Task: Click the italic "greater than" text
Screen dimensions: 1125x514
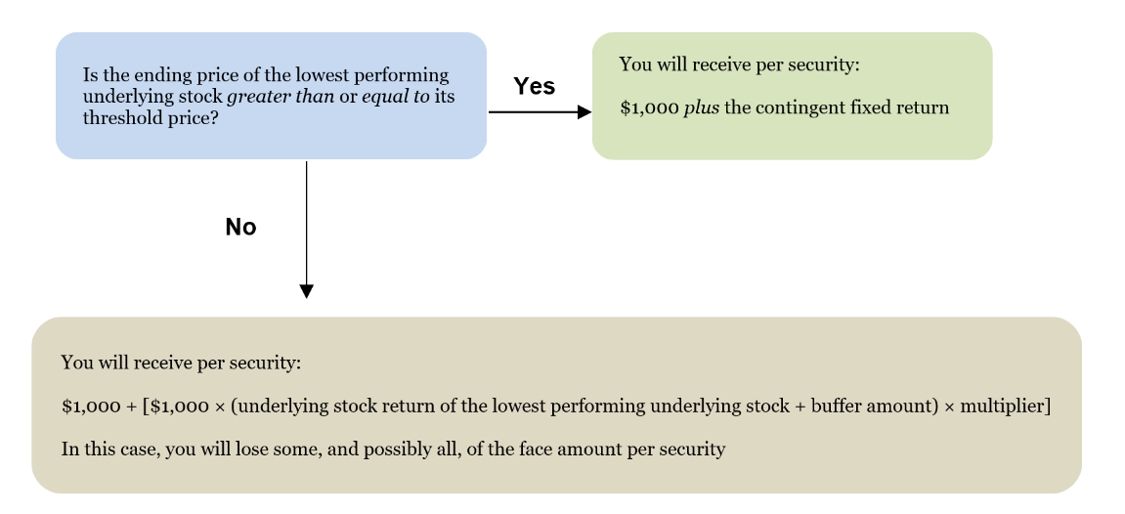Action: coord(281,96)
